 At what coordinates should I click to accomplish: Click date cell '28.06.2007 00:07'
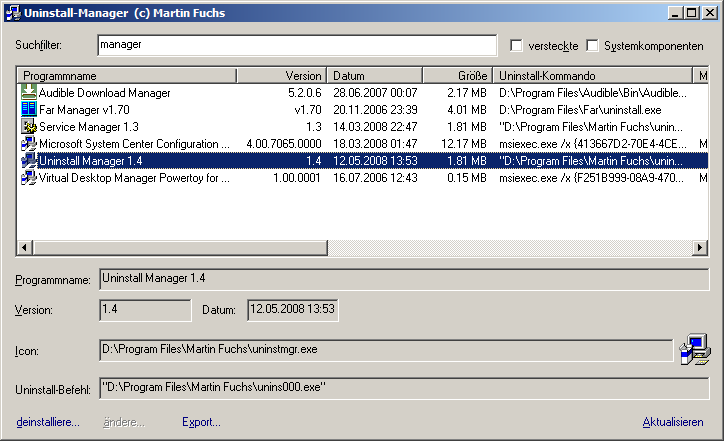375,93
